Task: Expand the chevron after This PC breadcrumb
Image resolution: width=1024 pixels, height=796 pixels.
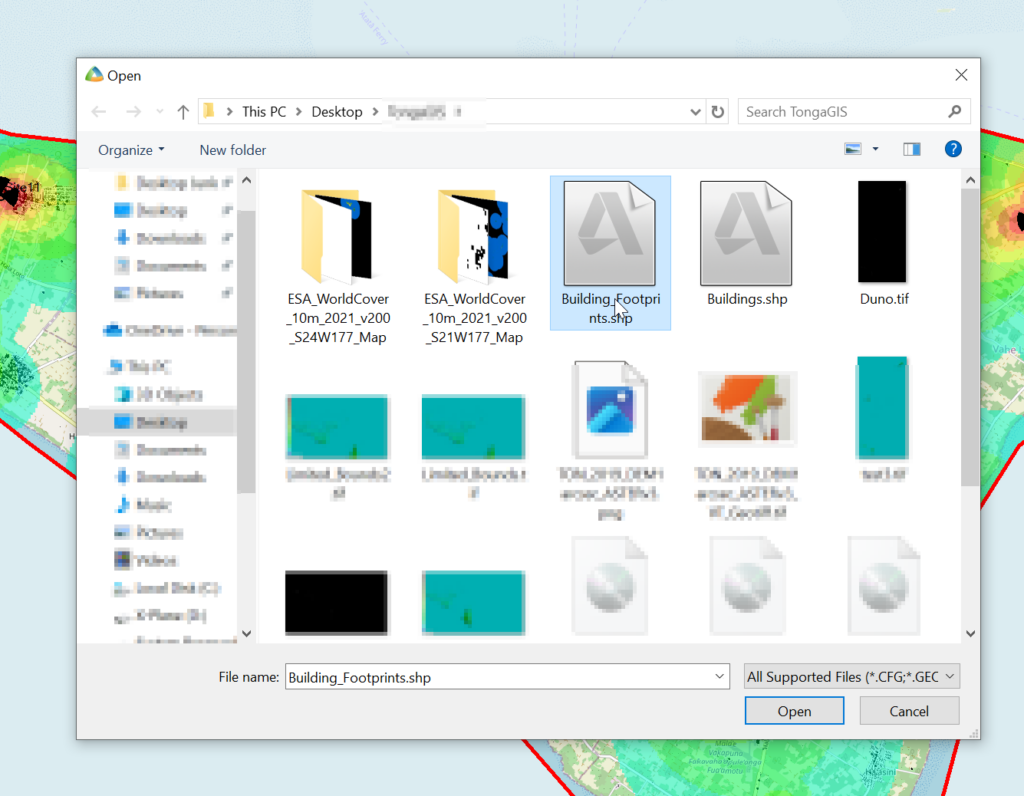Action: pos(298,112)
